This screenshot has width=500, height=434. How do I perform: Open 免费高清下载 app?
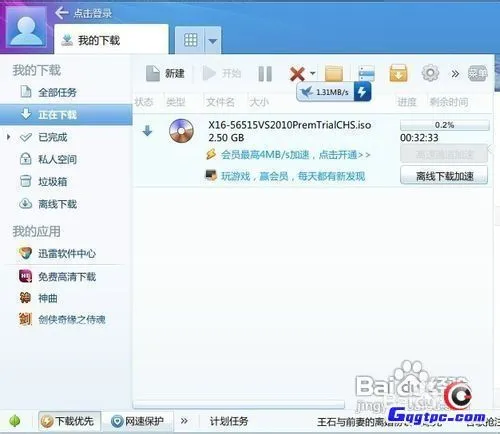pos(66,276)
